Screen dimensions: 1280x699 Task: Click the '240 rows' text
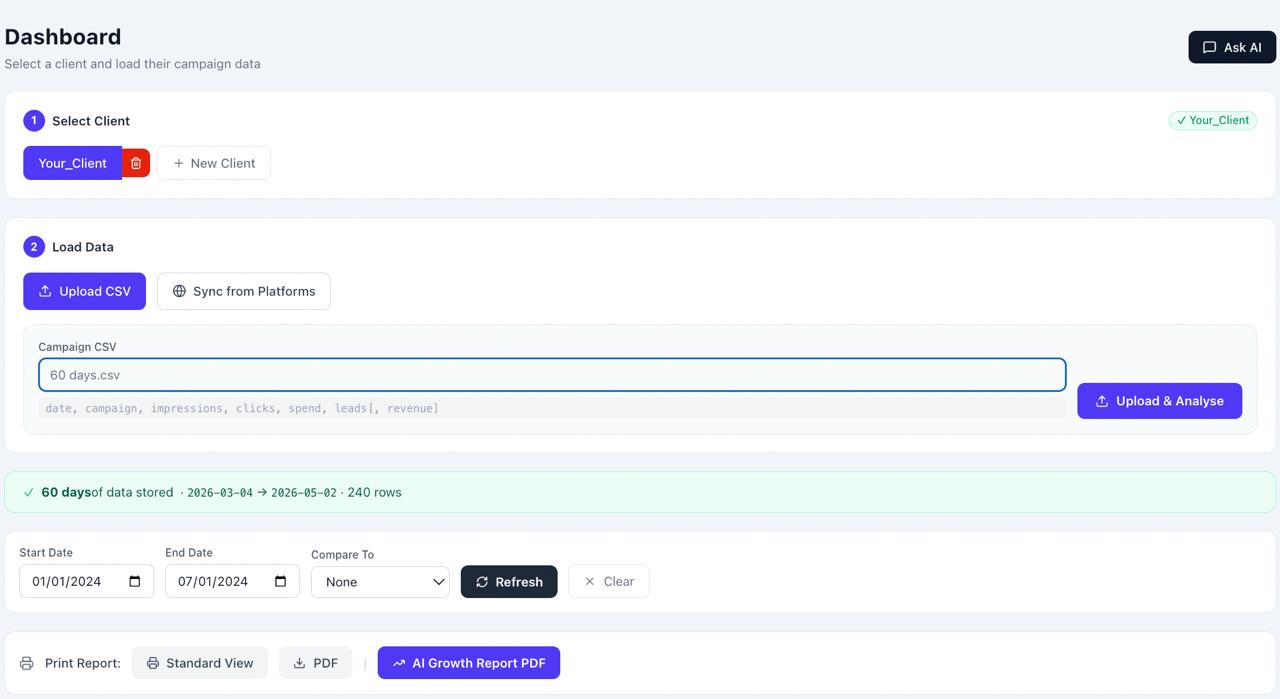pos(374,492)
